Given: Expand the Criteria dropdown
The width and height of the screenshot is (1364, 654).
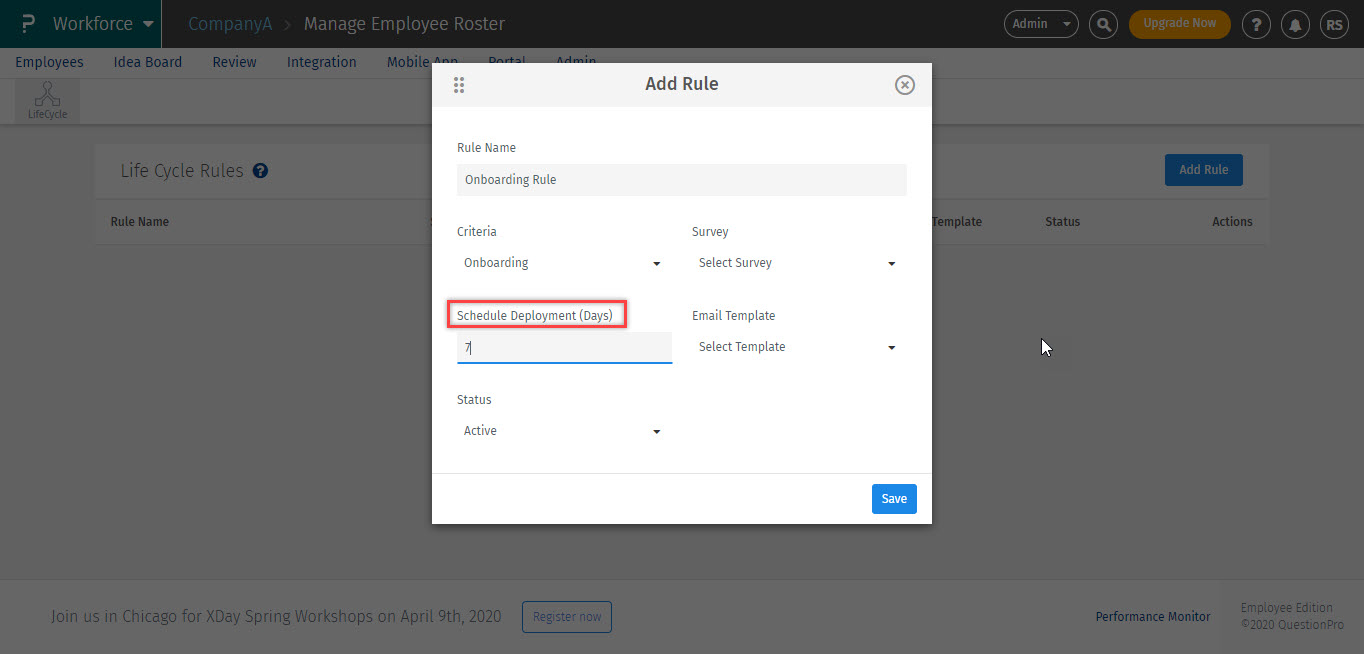Looking at the screenshot, I should pyautogui.click(x=562, y=263).
